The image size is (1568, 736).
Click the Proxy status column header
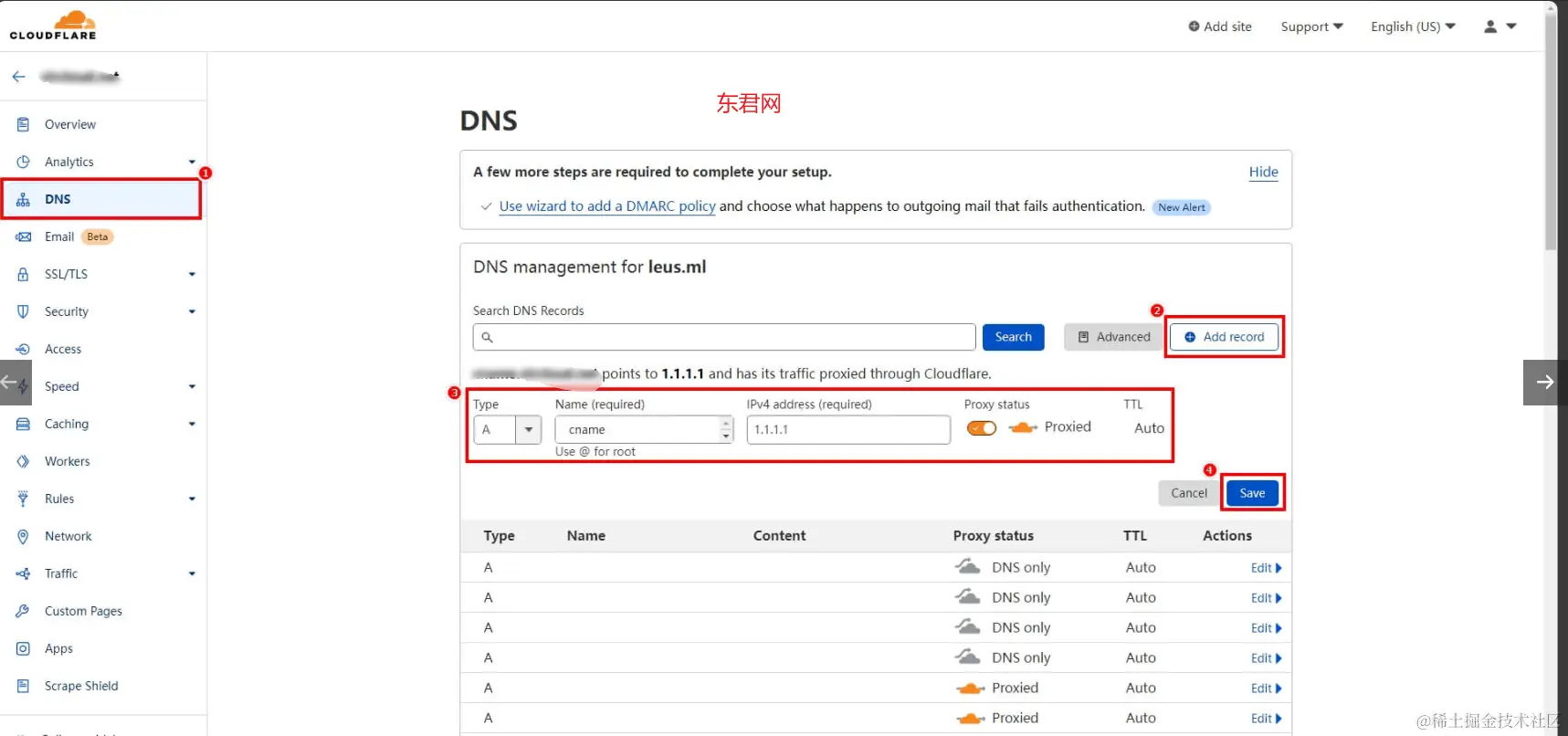[x=994, y=536]
